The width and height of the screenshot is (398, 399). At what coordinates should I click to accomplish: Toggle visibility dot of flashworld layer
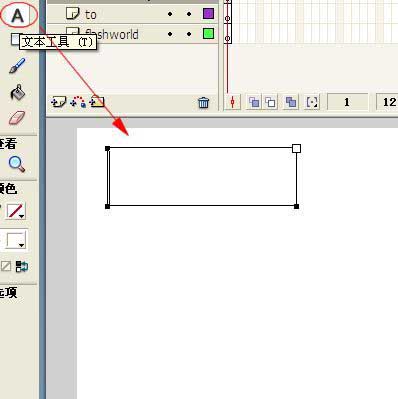tap(170, 34)
